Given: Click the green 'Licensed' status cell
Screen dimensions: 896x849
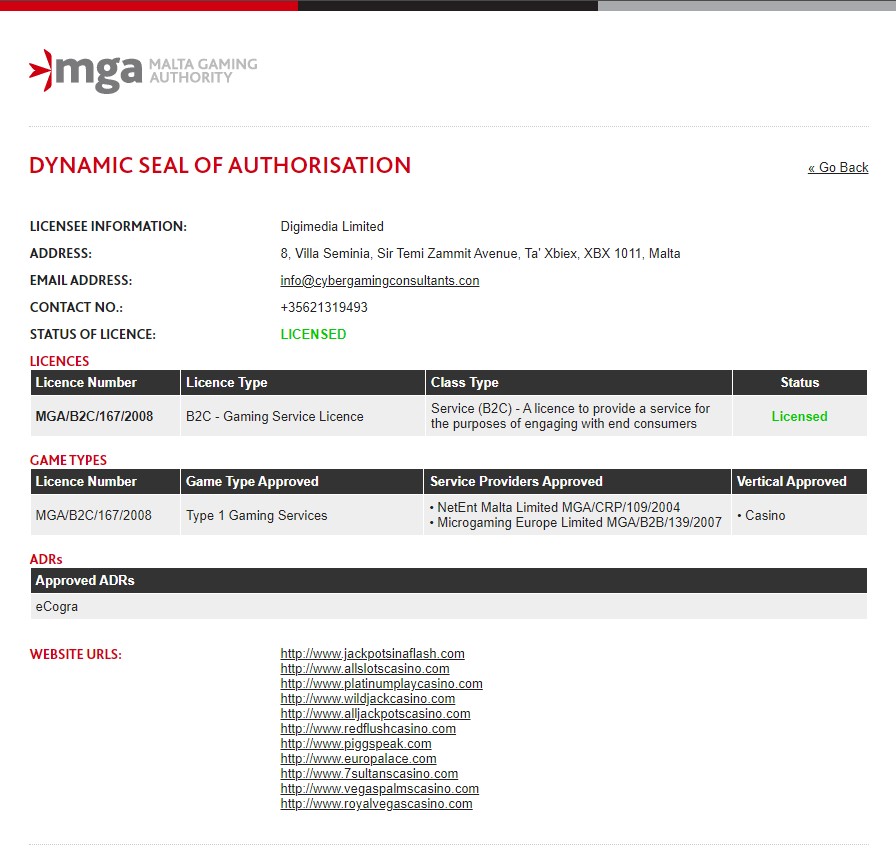Looking at the screenshot, I should (799, 417).
